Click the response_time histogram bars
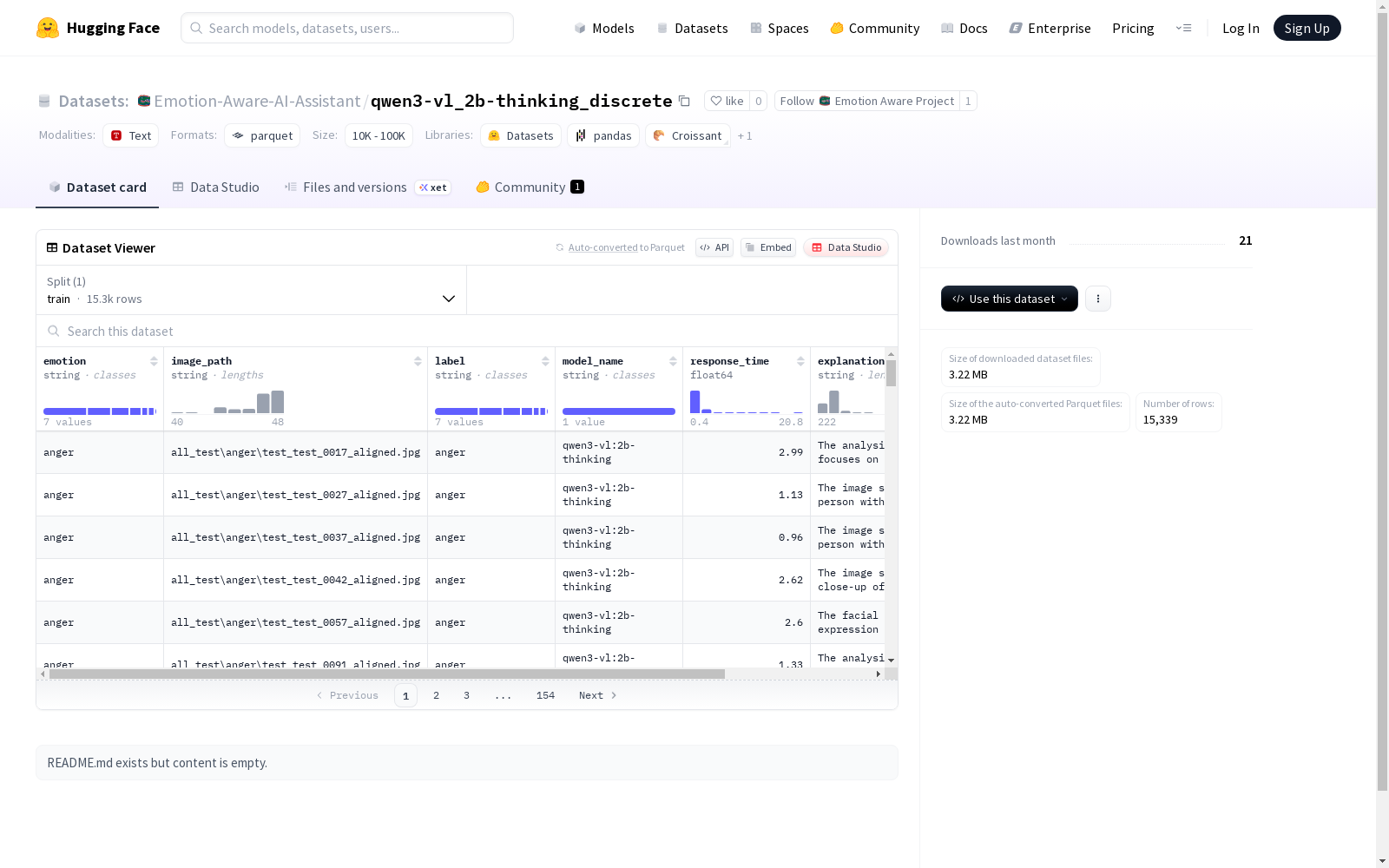 747,402
